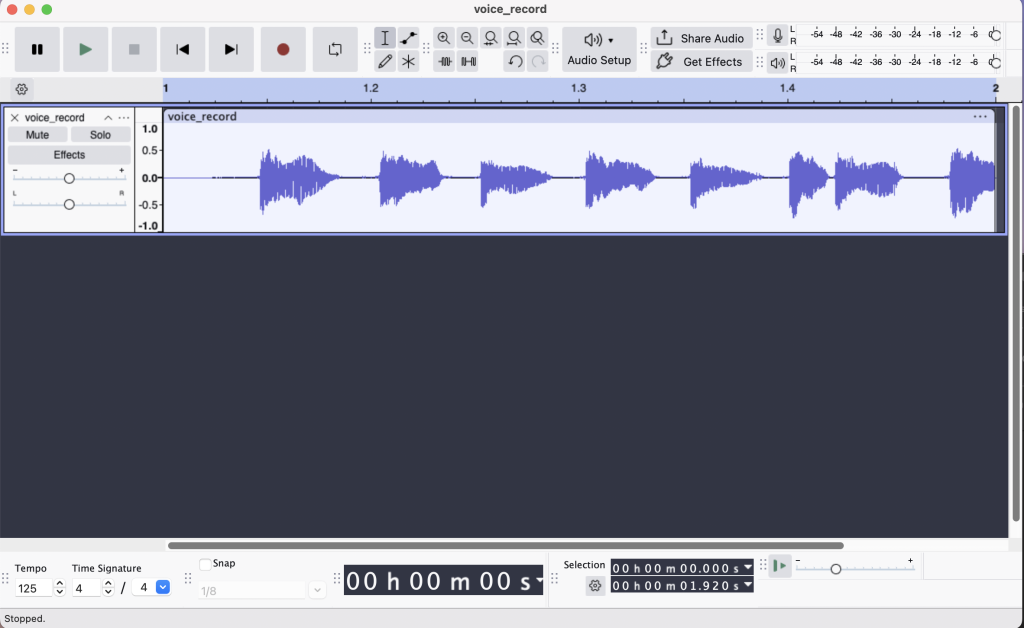Enable the Snap checkbox

[205, 564]
